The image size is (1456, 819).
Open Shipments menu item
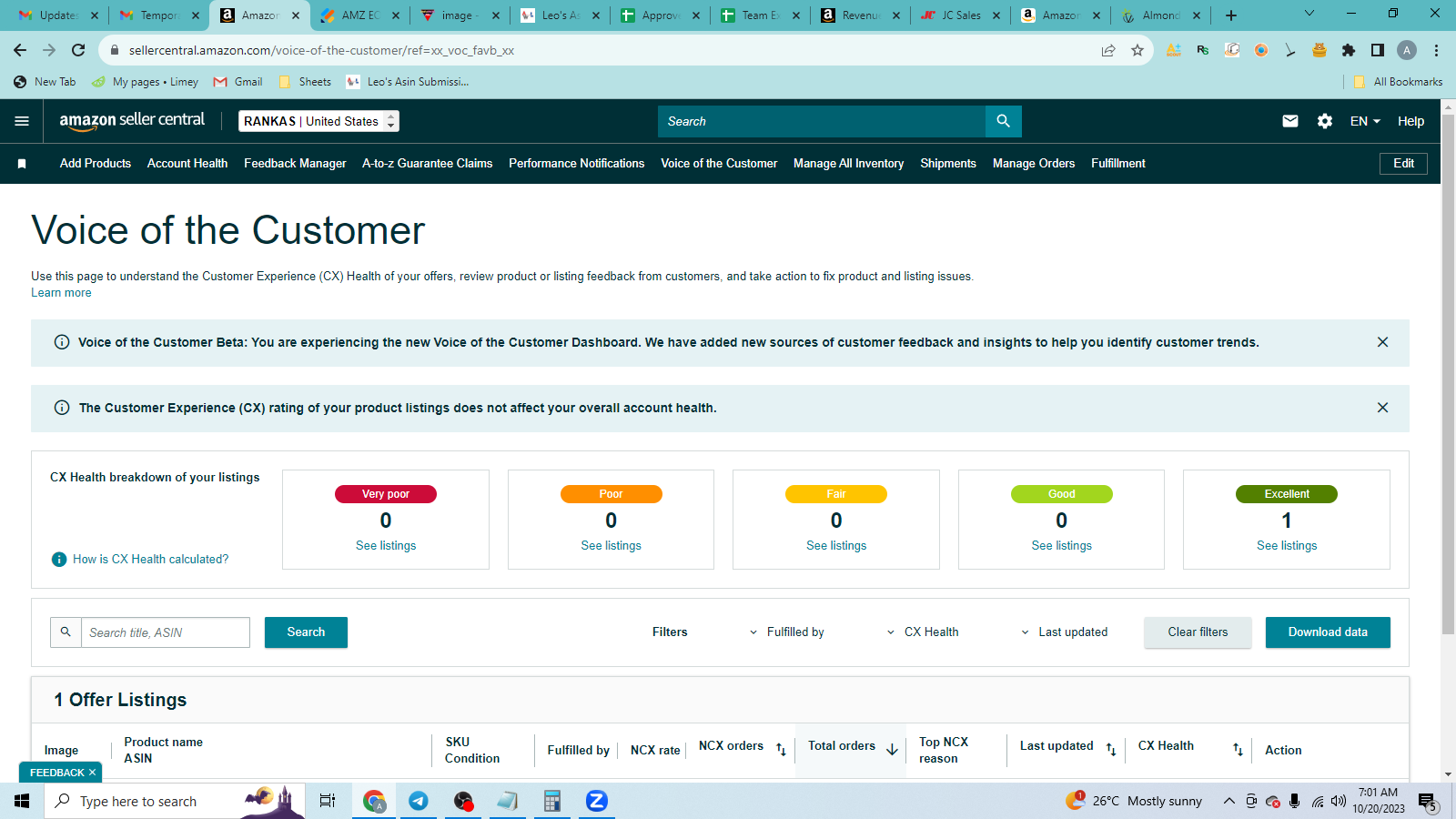click(948, 164)
